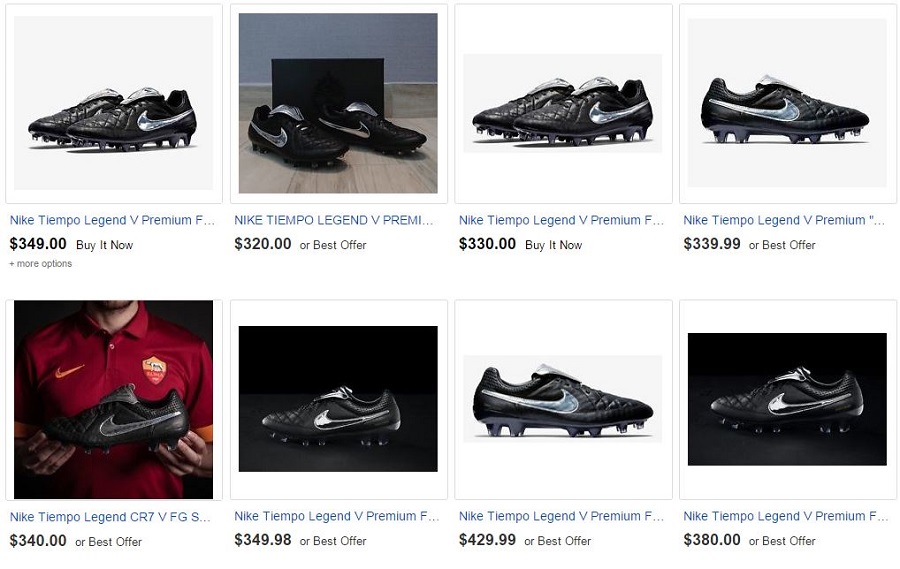View thumbnail of the $429.99 cleat
900x569 pixels.
tap(562, 400)
